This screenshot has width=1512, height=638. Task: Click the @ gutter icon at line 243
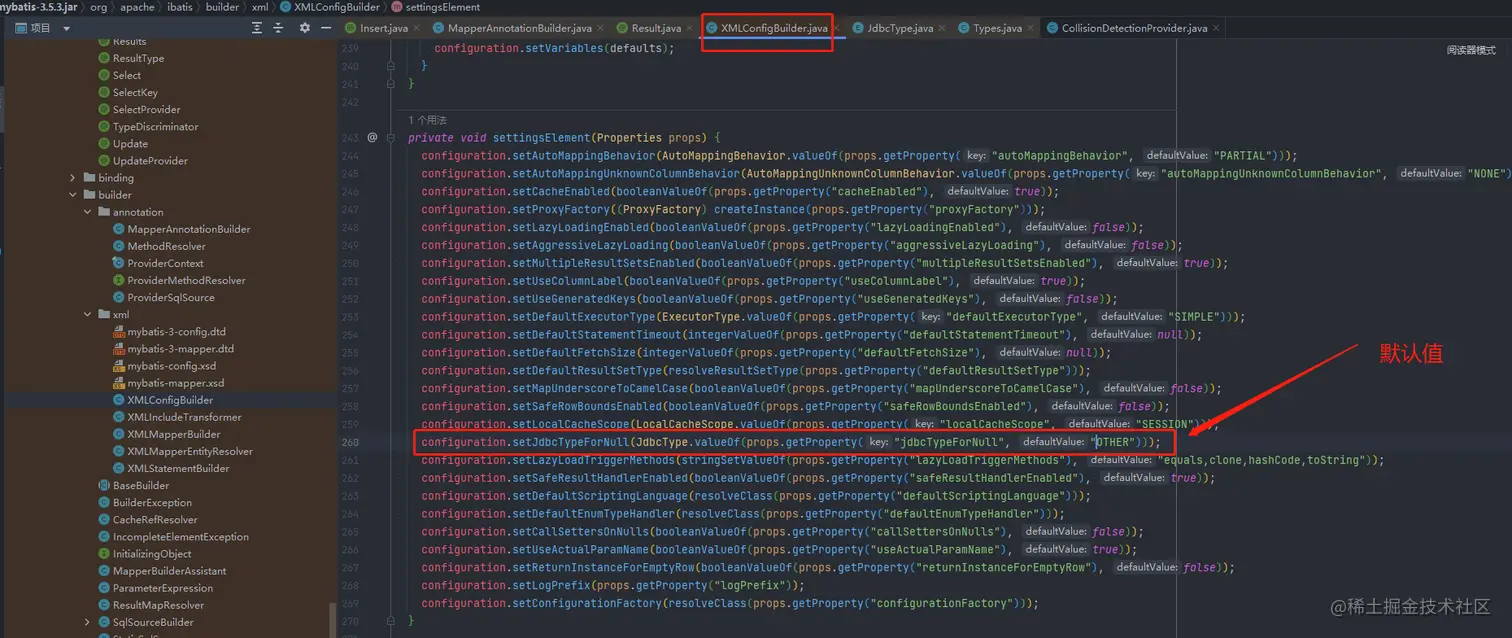tap(372, 138)
